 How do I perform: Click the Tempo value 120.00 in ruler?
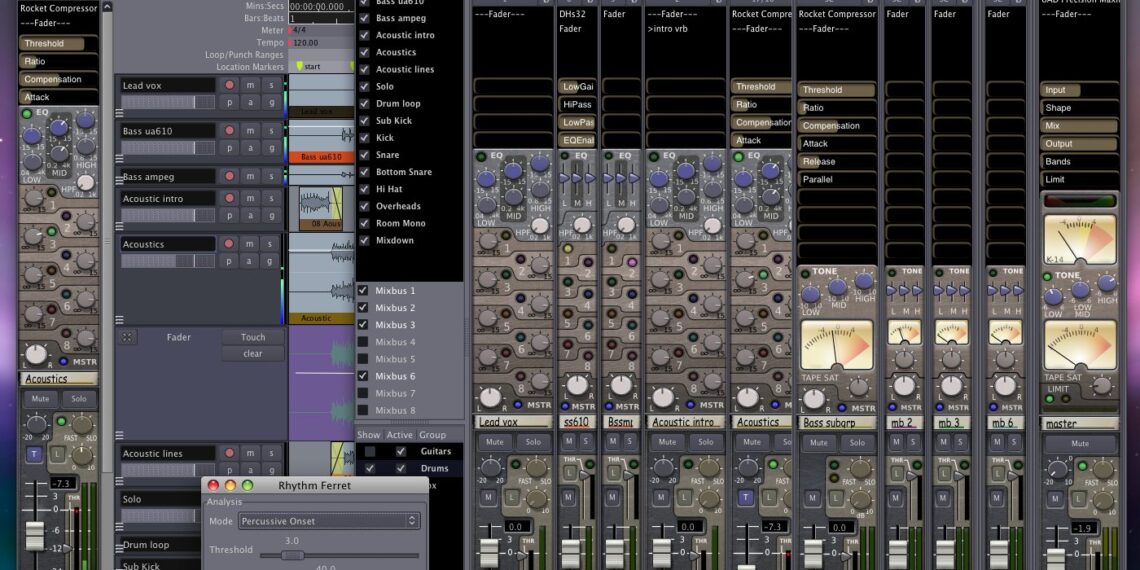[x=308, y=43]
